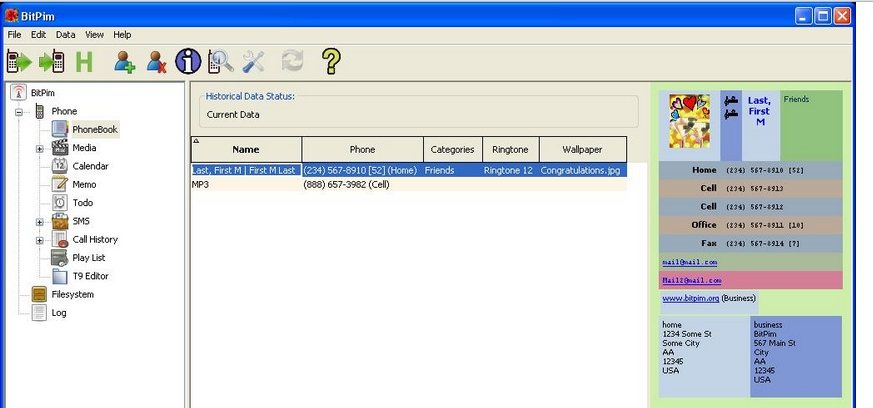Image resolution: width=873 pixels, height=408 pixels.
Task: Expand the Media tree node
Action: click(x=40, y=149)
